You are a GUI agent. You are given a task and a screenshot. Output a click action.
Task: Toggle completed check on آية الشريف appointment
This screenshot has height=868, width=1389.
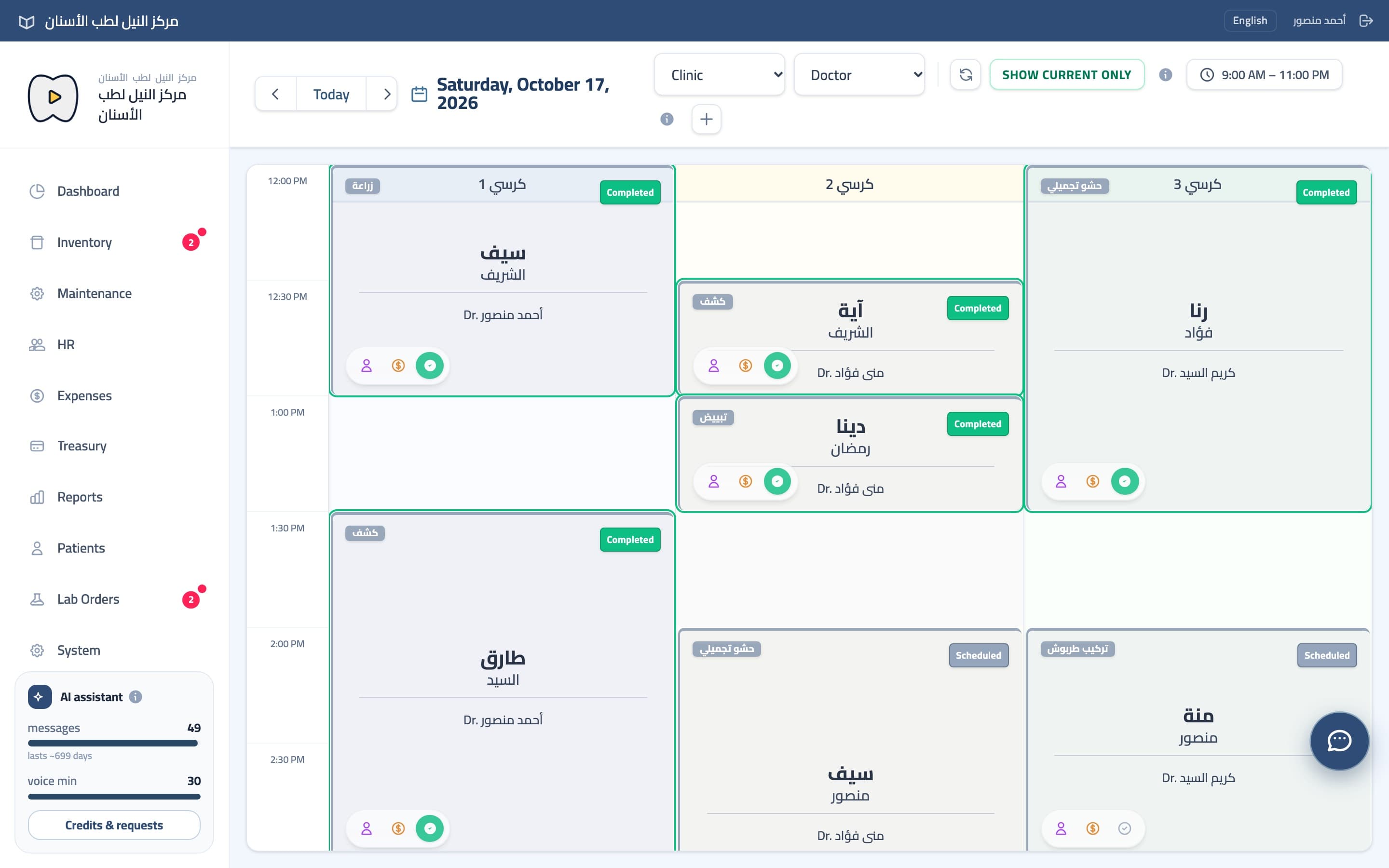[x=777, y=366]
